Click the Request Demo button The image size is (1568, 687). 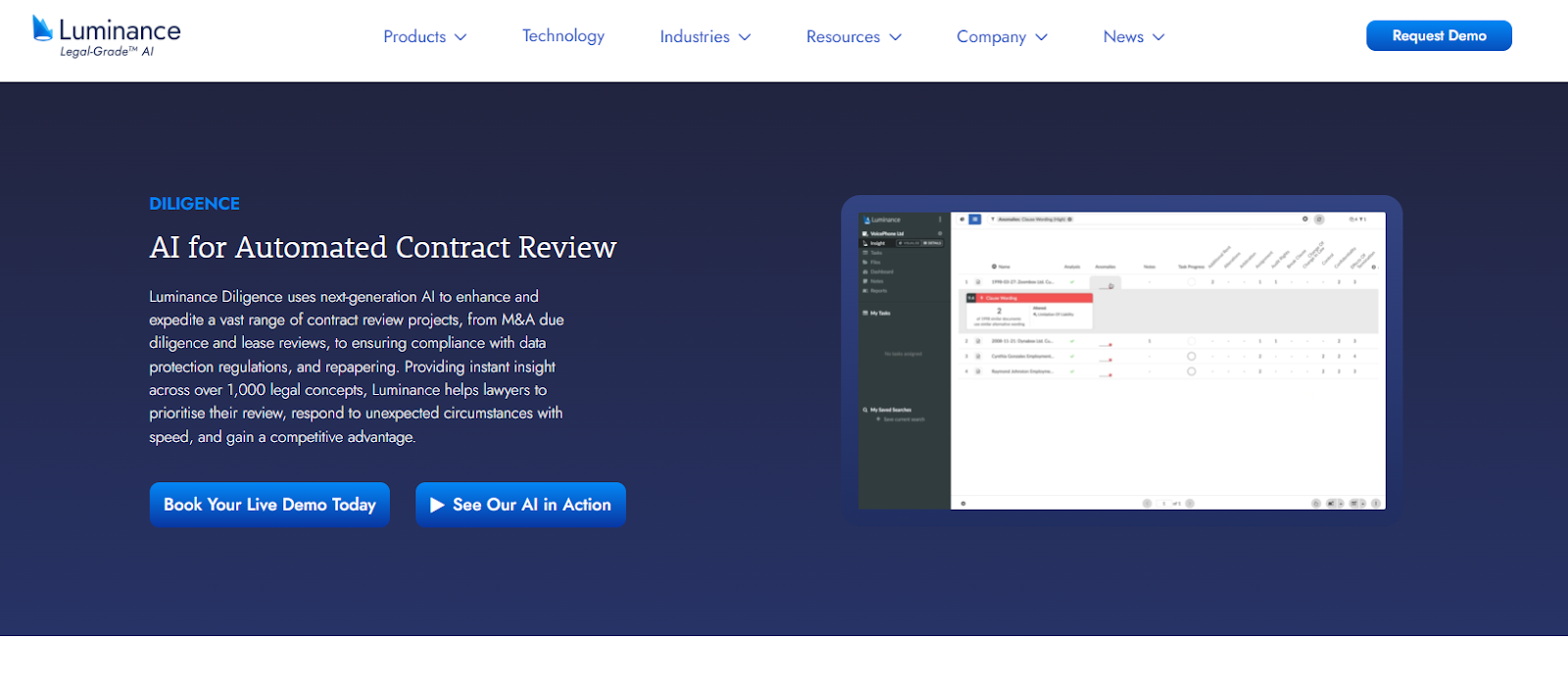coord(1439,35)
